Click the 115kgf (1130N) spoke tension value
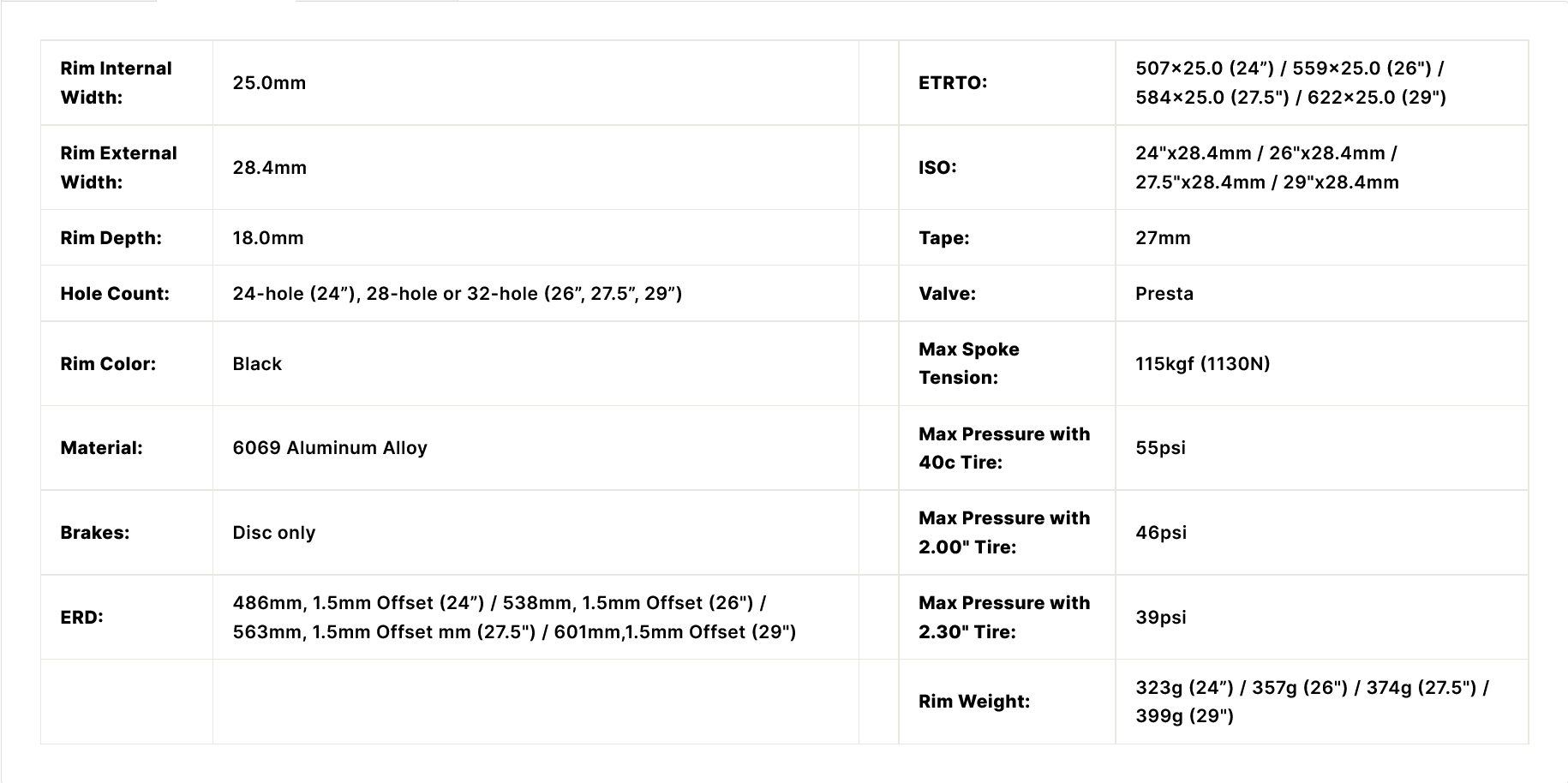This screenshot has width=1568, height=783. point(1202,364)
